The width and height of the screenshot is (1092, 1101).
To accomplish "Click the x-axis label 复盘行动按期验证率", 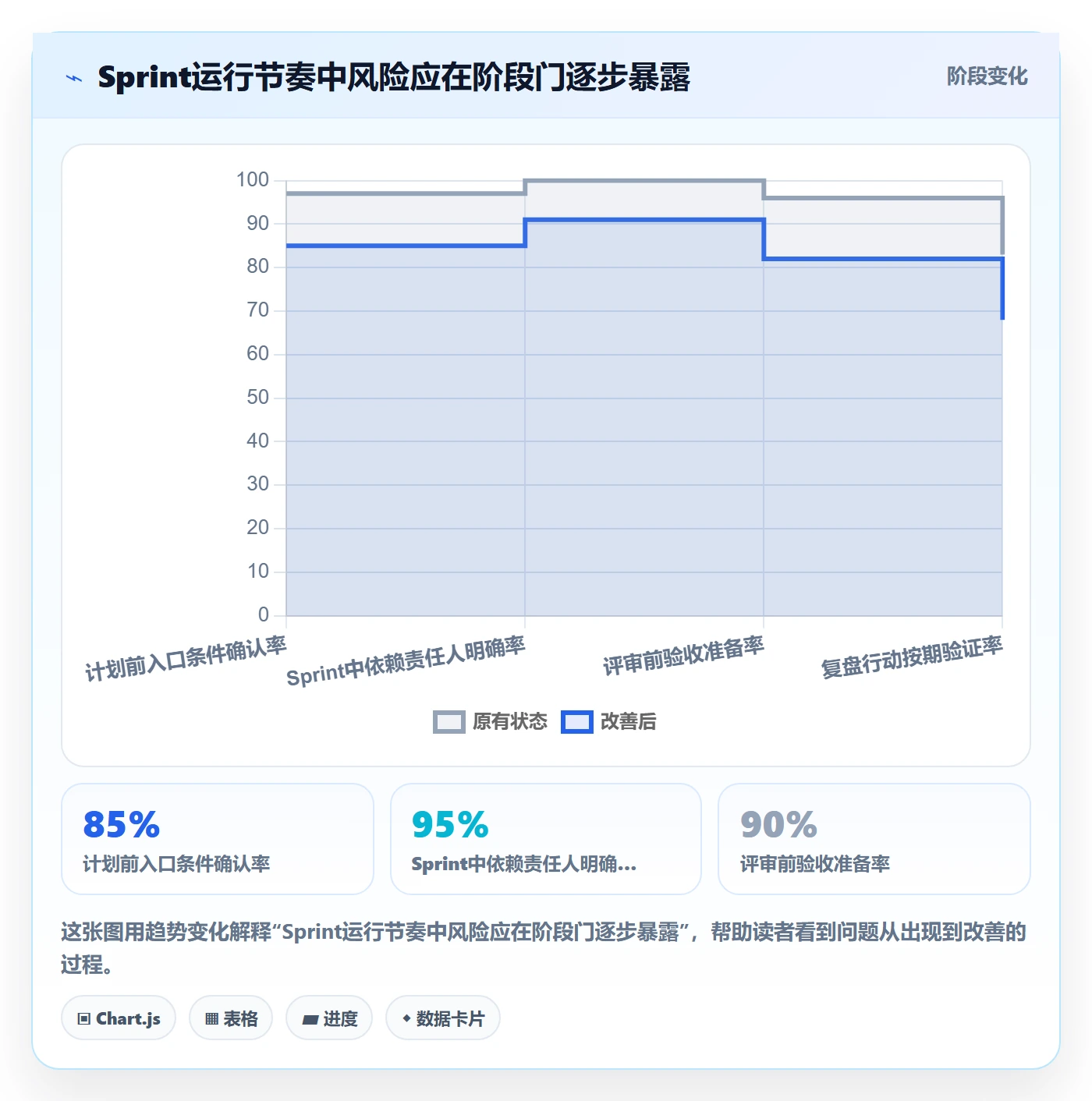I will click(912, 657).
